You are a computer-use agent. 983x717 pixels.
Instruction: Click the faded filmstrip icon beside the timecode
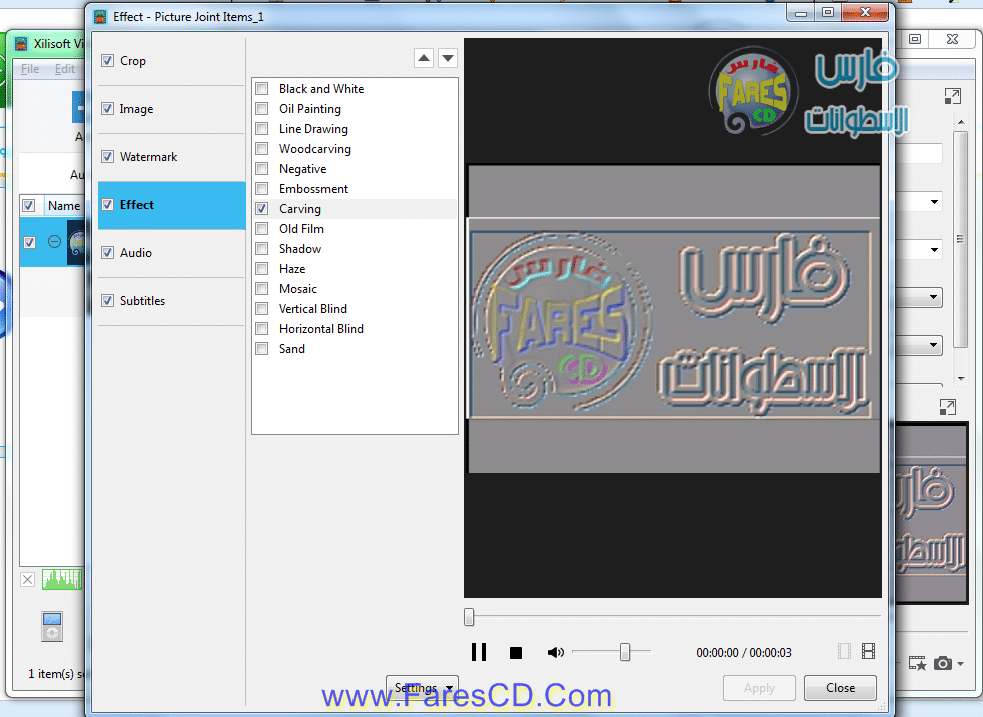point(844,652)
